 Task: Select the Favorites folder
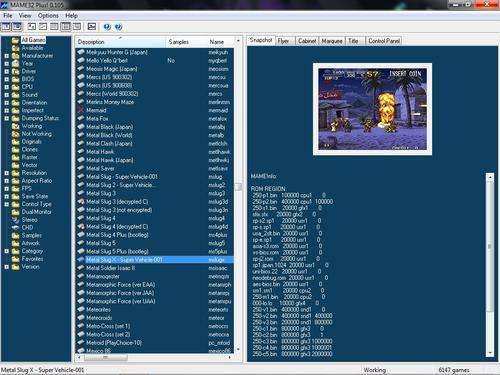tap(32, 259)
